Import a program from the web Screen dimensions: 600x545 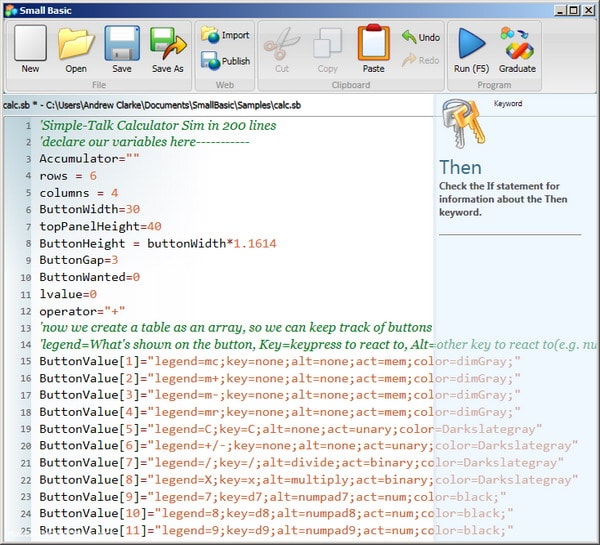(x=225, y=35)
